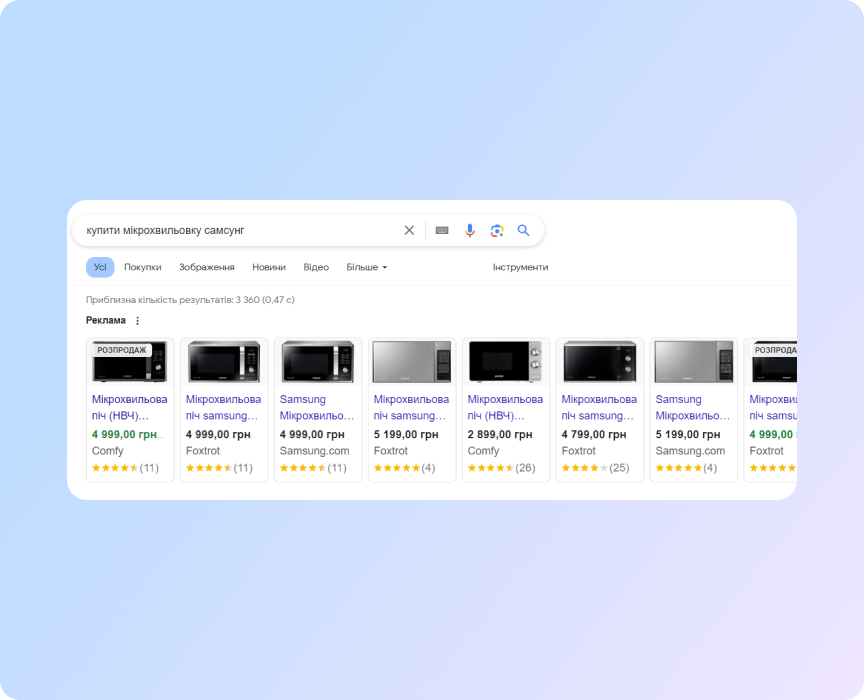The width and height of the screenshot is (864, 700).
Task: Open the on-screen keyboard icon in search bar
Action: [x=441, y=230]
